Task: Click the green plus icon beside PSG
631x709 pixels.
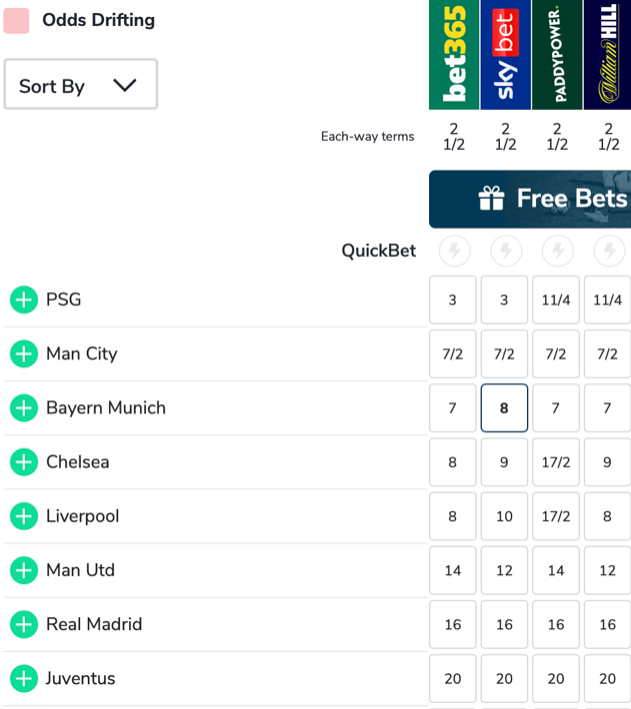Action: [23, 299]
